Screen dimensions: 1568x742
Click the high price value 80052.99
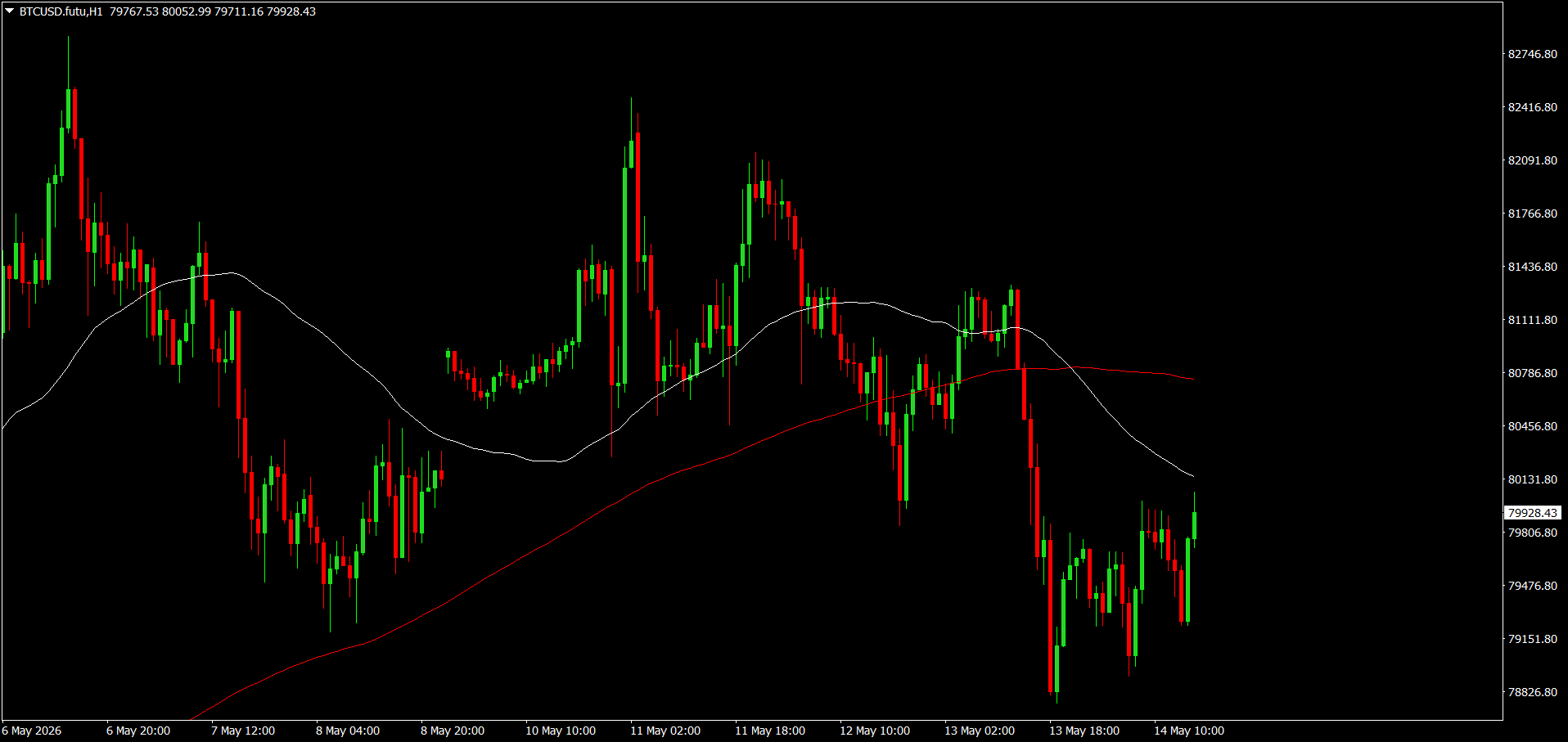(187, 11)
